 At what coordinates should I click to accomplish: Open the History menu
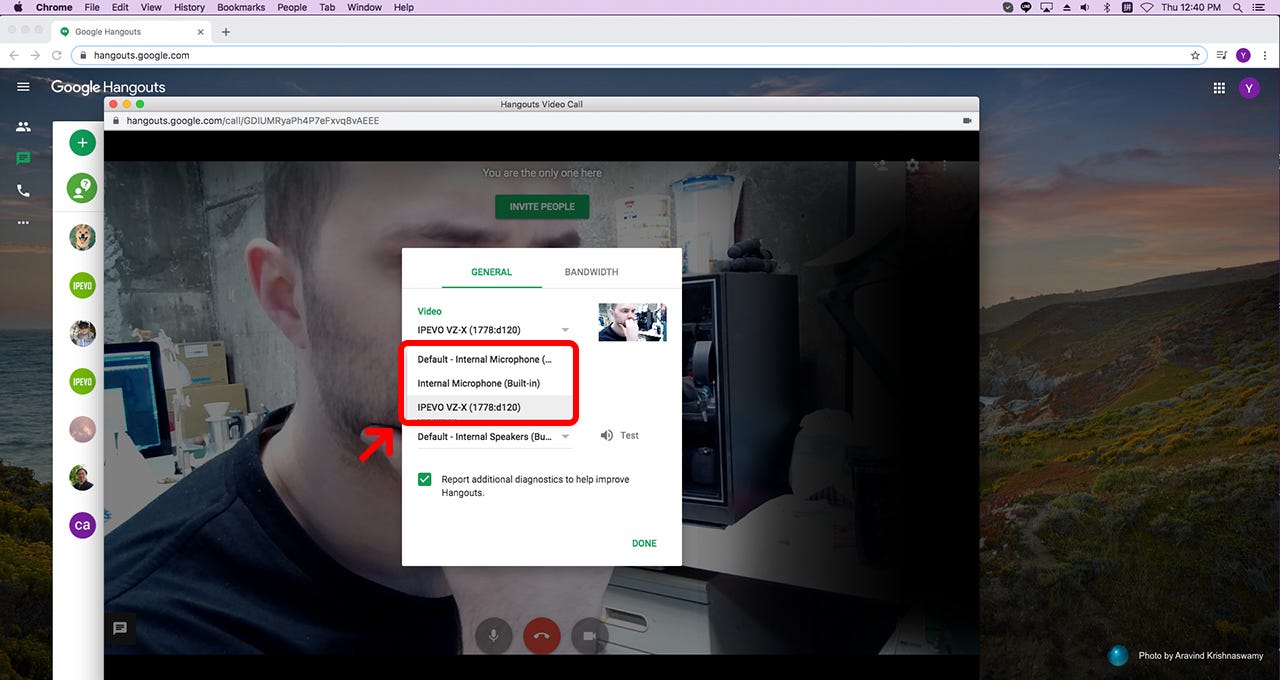tap(189, 7)
